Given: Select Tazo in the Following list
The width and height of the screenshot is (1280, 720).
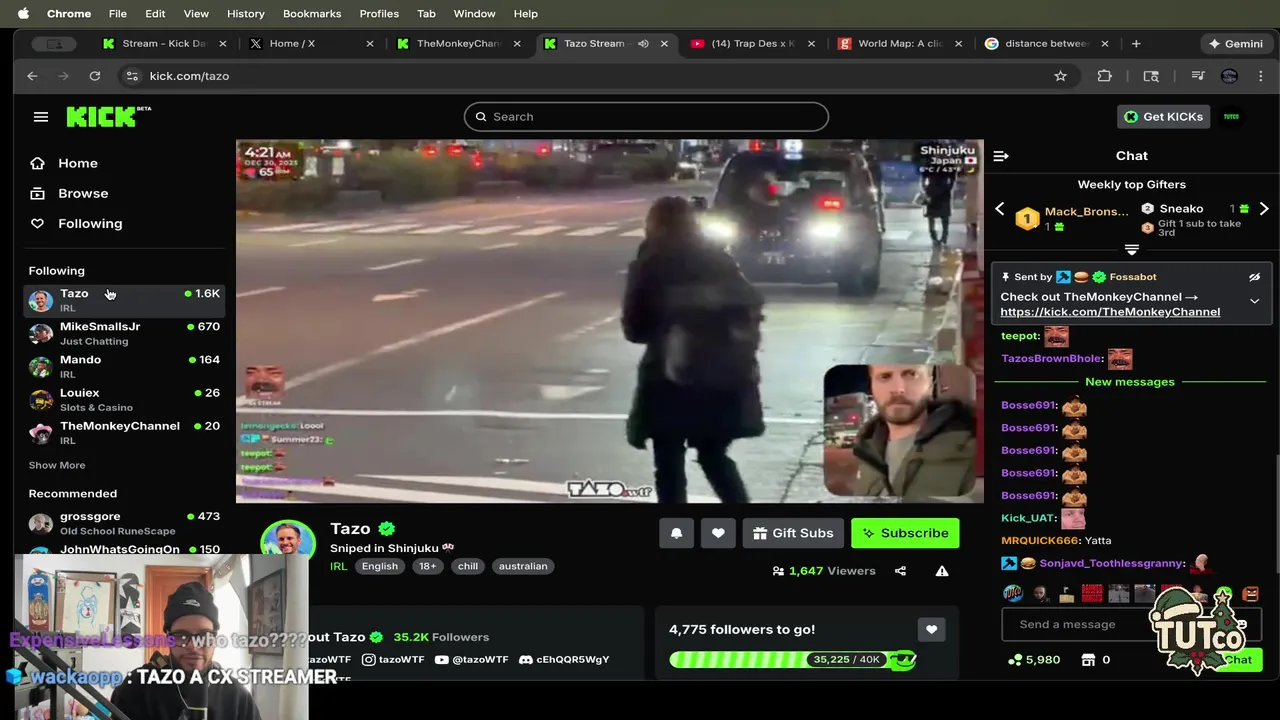Looking at the screenshot, I should pyautogui.click(x=124, y=300).
